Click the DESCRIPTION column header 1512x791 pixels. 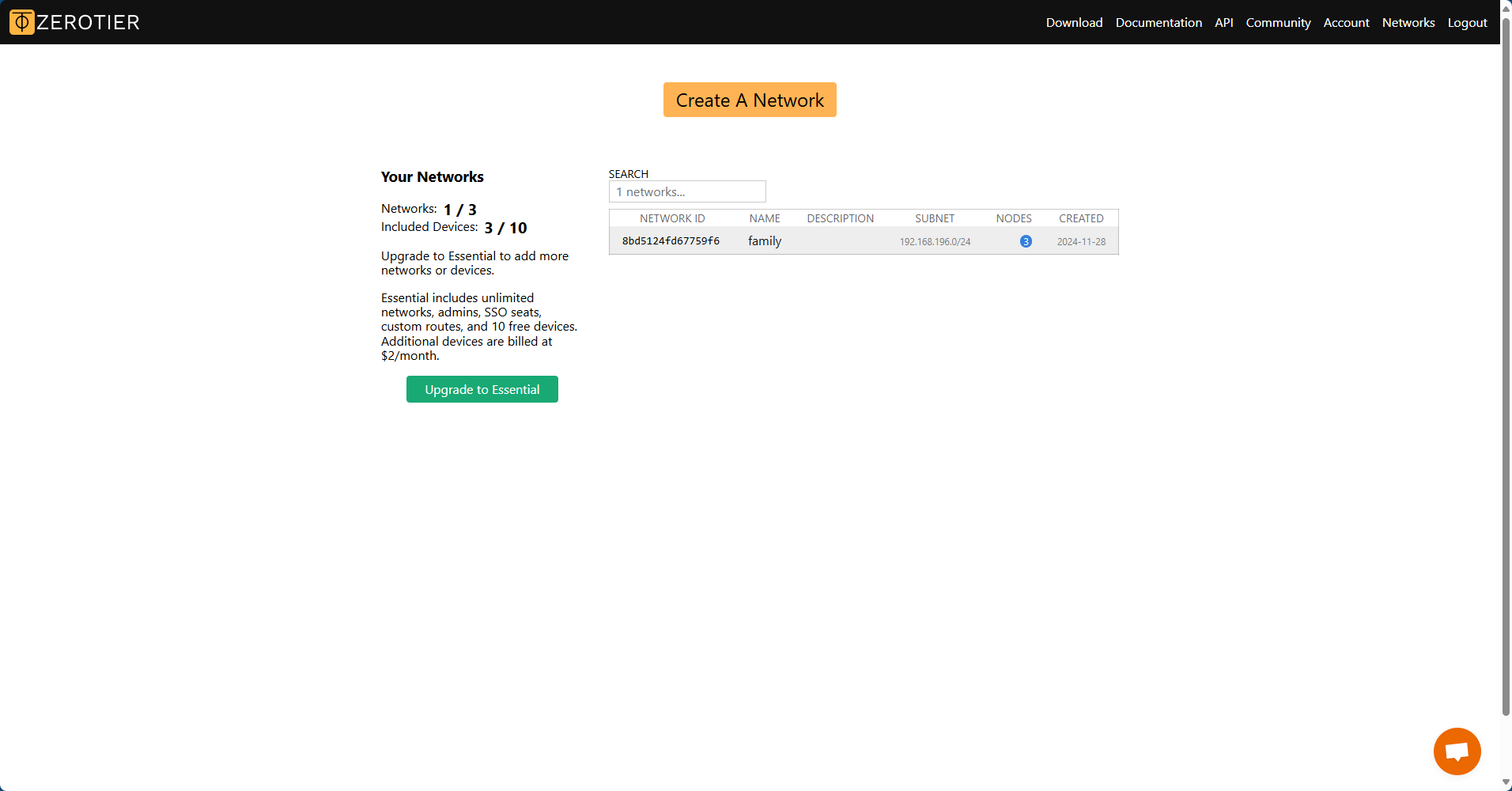click(840, 218)
